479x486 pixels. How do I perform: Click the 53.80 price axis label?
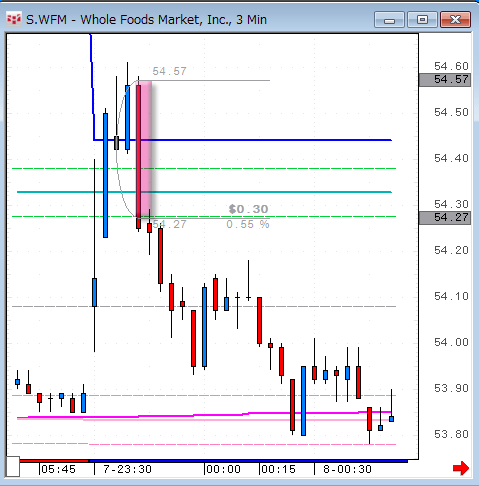coord(451,434)
